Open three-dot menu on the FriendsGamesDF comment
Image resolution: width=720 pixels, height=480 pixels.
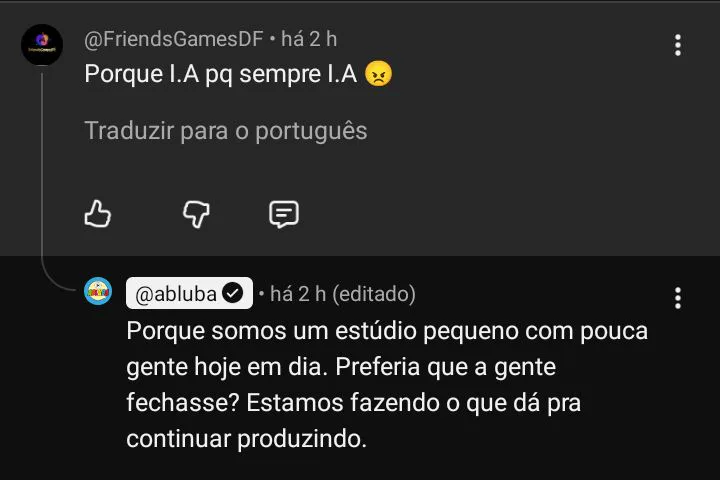coord(678,45)
